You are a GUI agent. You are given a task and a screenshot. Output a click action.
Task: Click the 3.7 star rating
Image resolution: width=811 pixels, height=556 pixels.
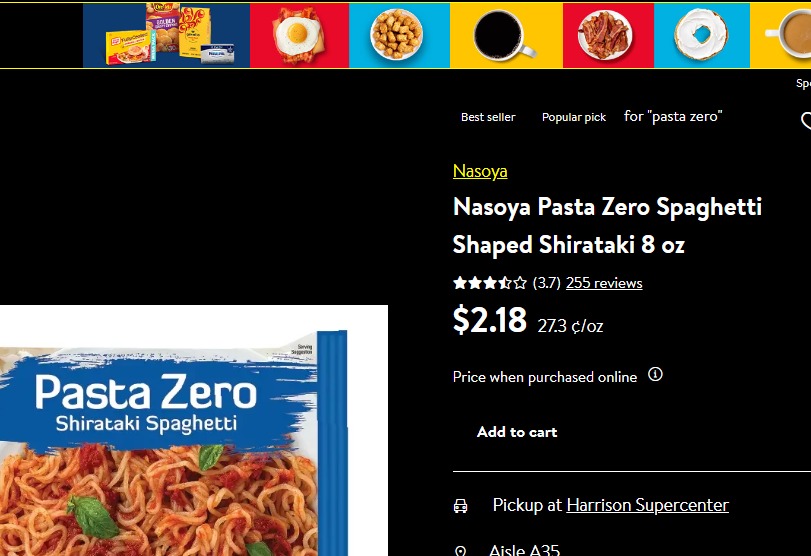[490, 283]
